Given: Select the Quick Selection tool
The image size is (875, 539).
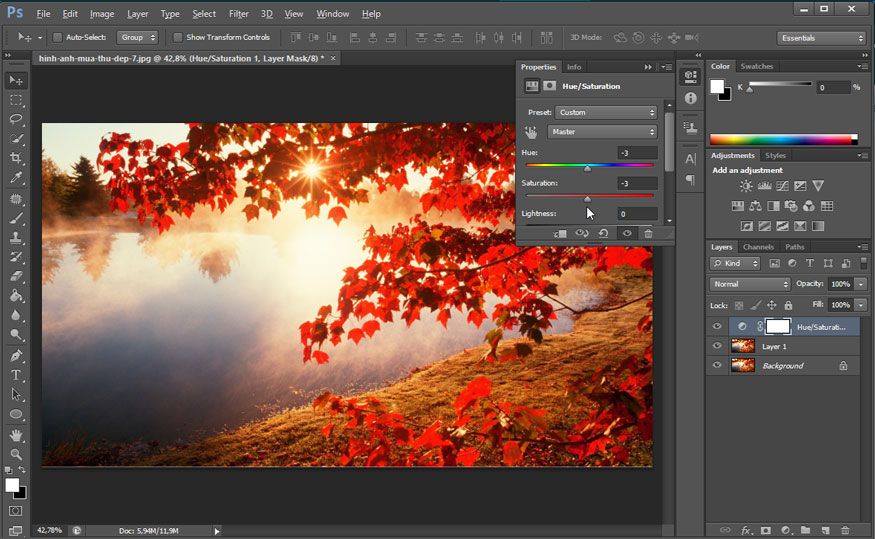Looking at the screenshot, I should (16, 138).
